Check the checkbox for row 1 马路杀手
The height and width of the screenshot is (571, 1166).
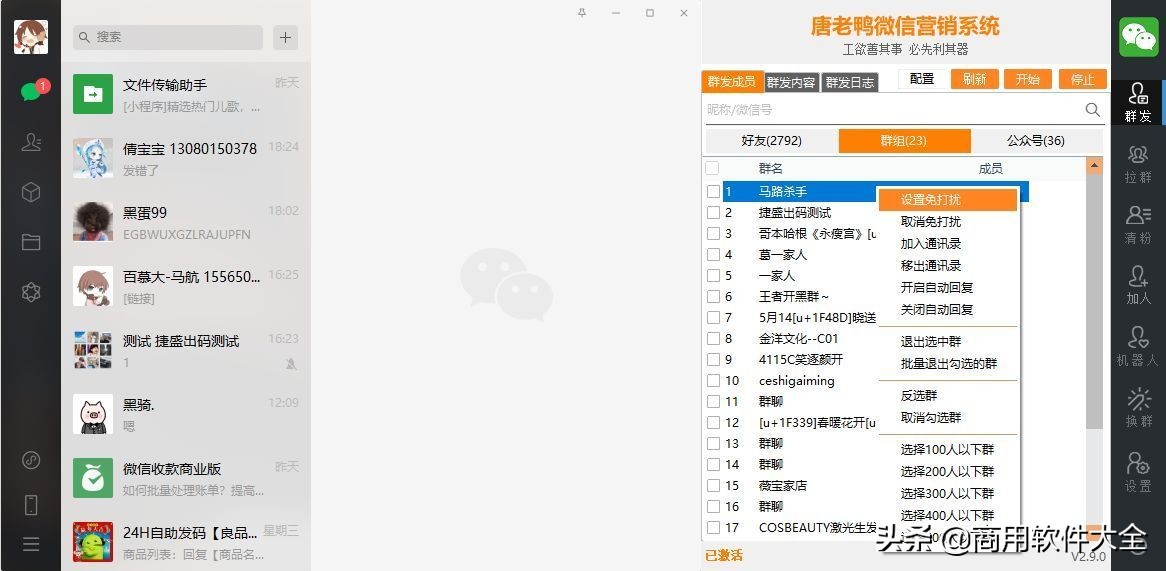coord(713,192)
